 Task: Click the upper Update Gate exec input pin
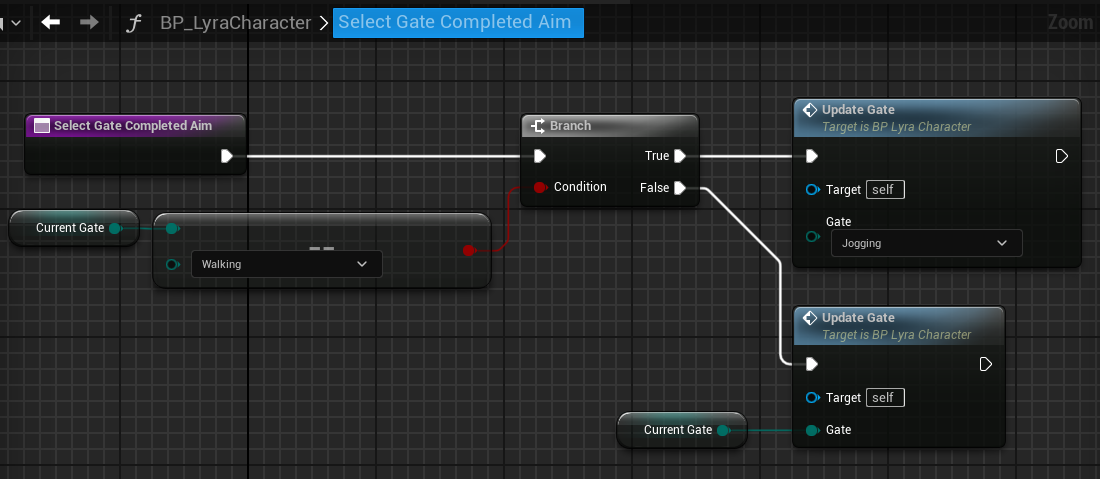click(812, 156)
